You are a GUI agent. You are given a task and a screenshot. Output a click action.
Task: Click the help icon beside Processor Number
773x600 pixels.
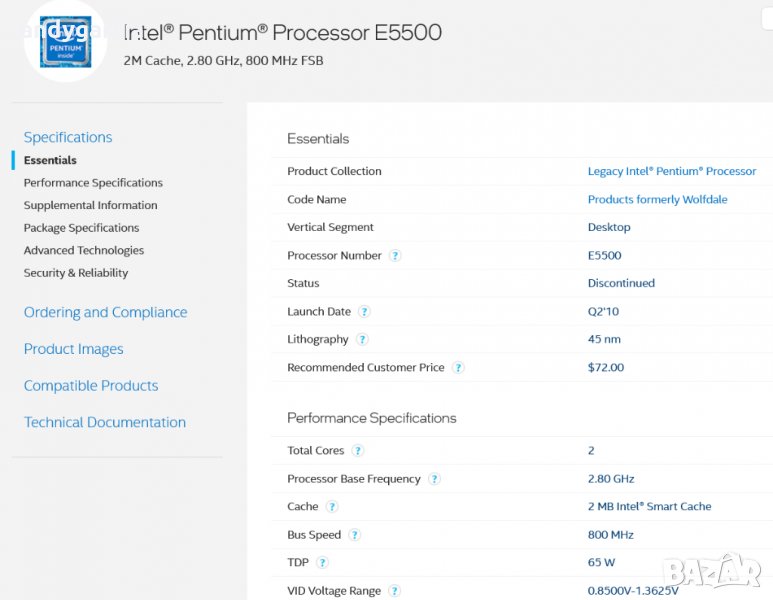pos(395,256)
